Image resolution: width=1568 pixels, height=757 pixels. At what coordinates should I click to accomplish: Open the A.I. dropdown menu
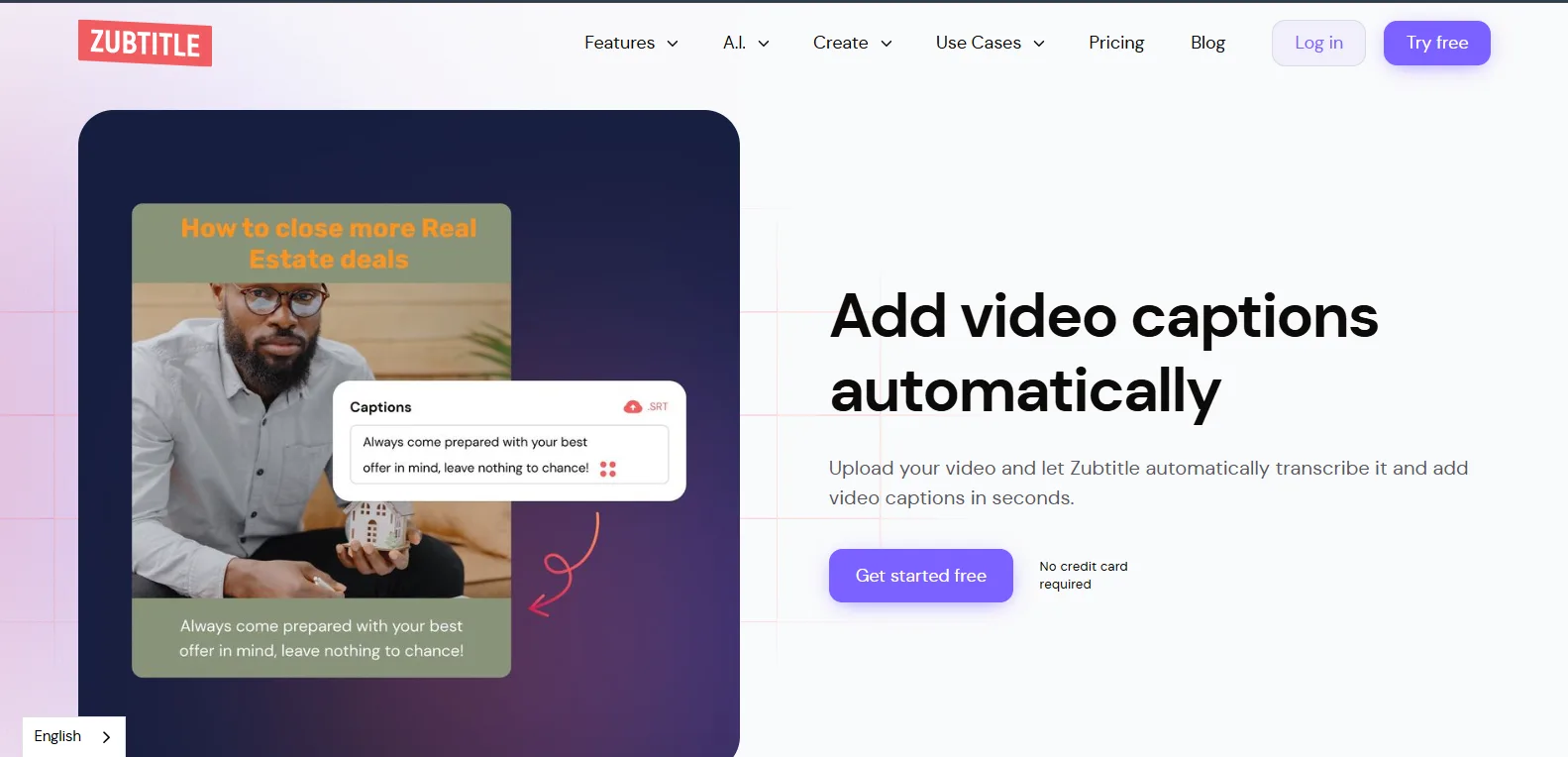pyautogui.click(x=746, y=43)
